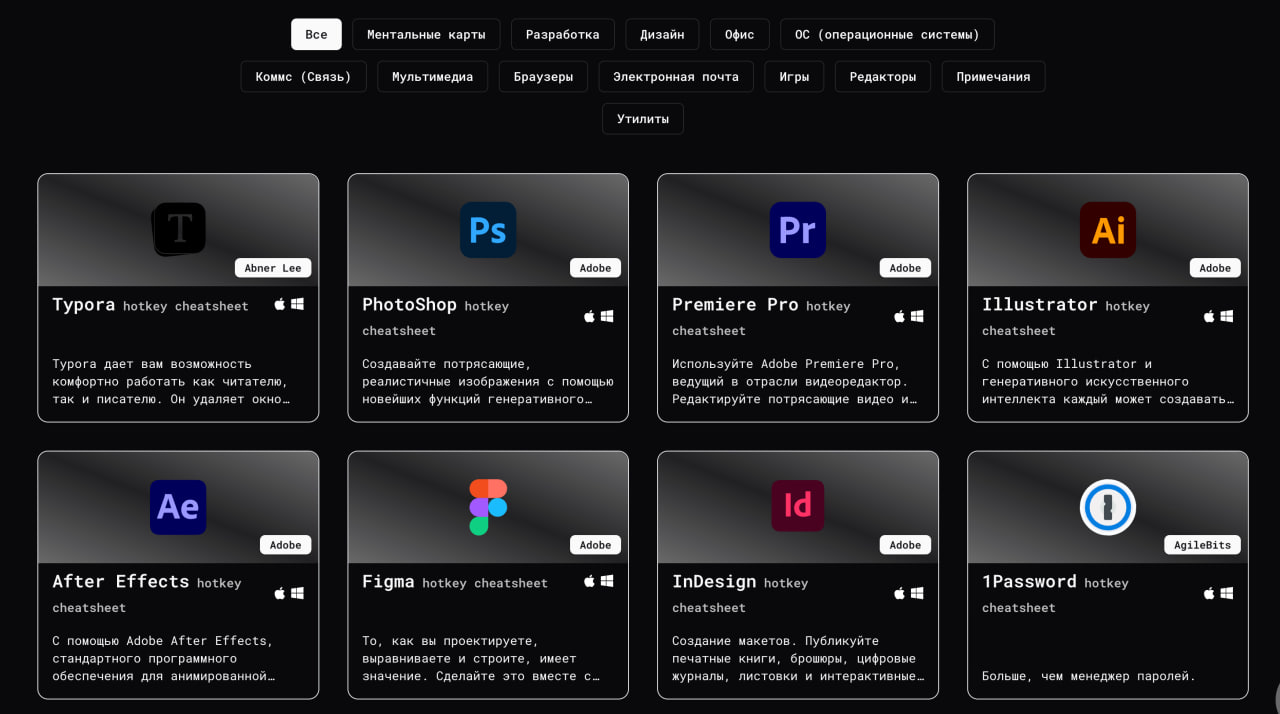
Task: Filter by "Дизайн" category
Action: pyautogui.click(x=662, y=34)
